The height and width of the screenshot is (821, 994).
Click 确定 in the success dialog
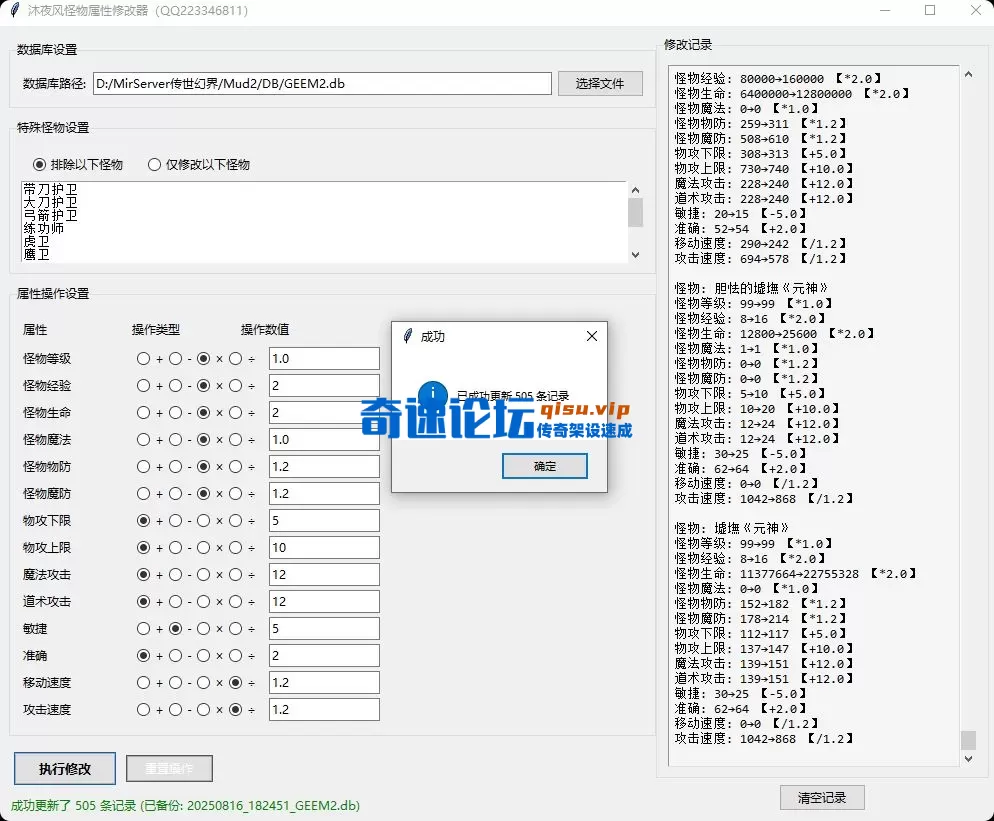(544, 466)
